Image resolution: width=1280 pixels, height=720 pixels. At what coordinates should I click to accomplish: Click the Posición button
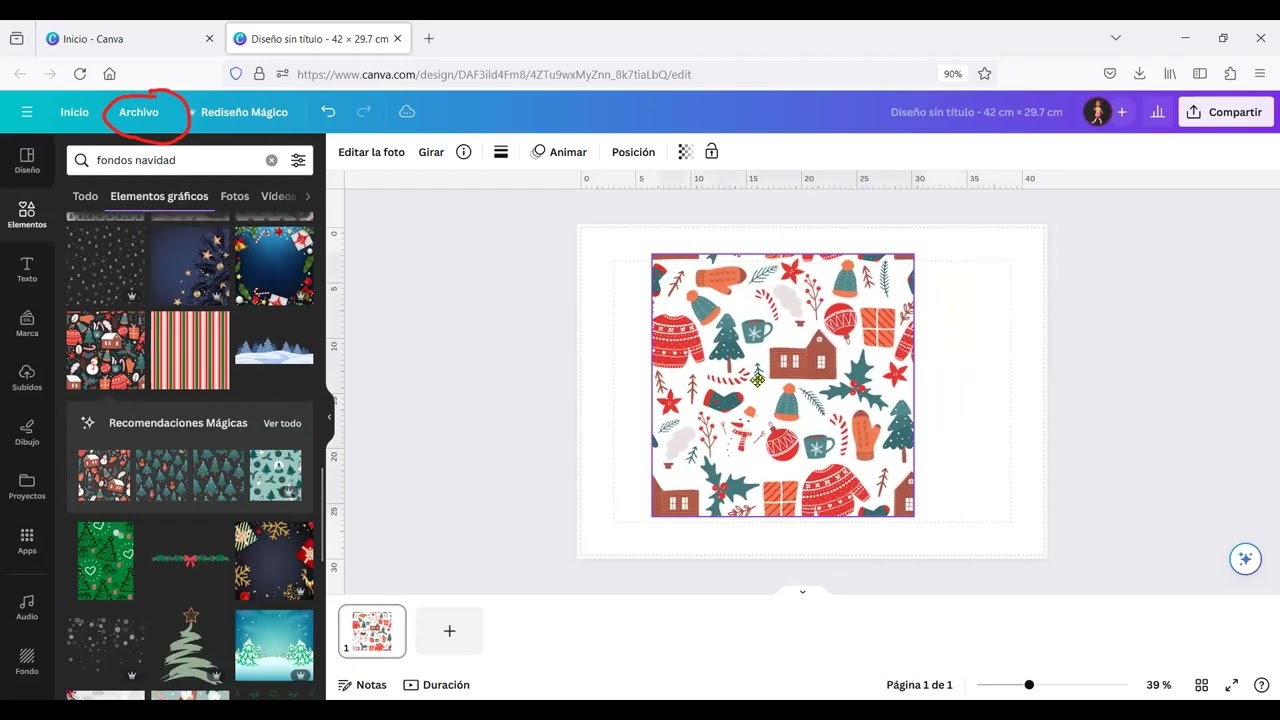[633, 152]
